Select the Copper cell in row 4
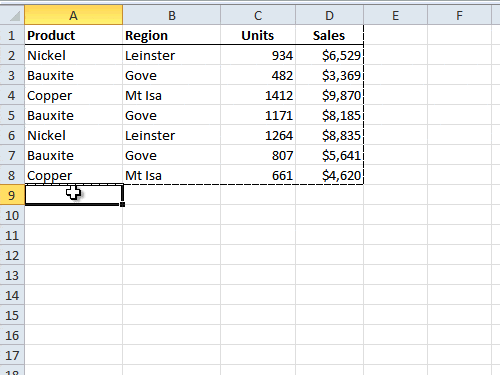The image size is (500, 375). tap(73, 95)
